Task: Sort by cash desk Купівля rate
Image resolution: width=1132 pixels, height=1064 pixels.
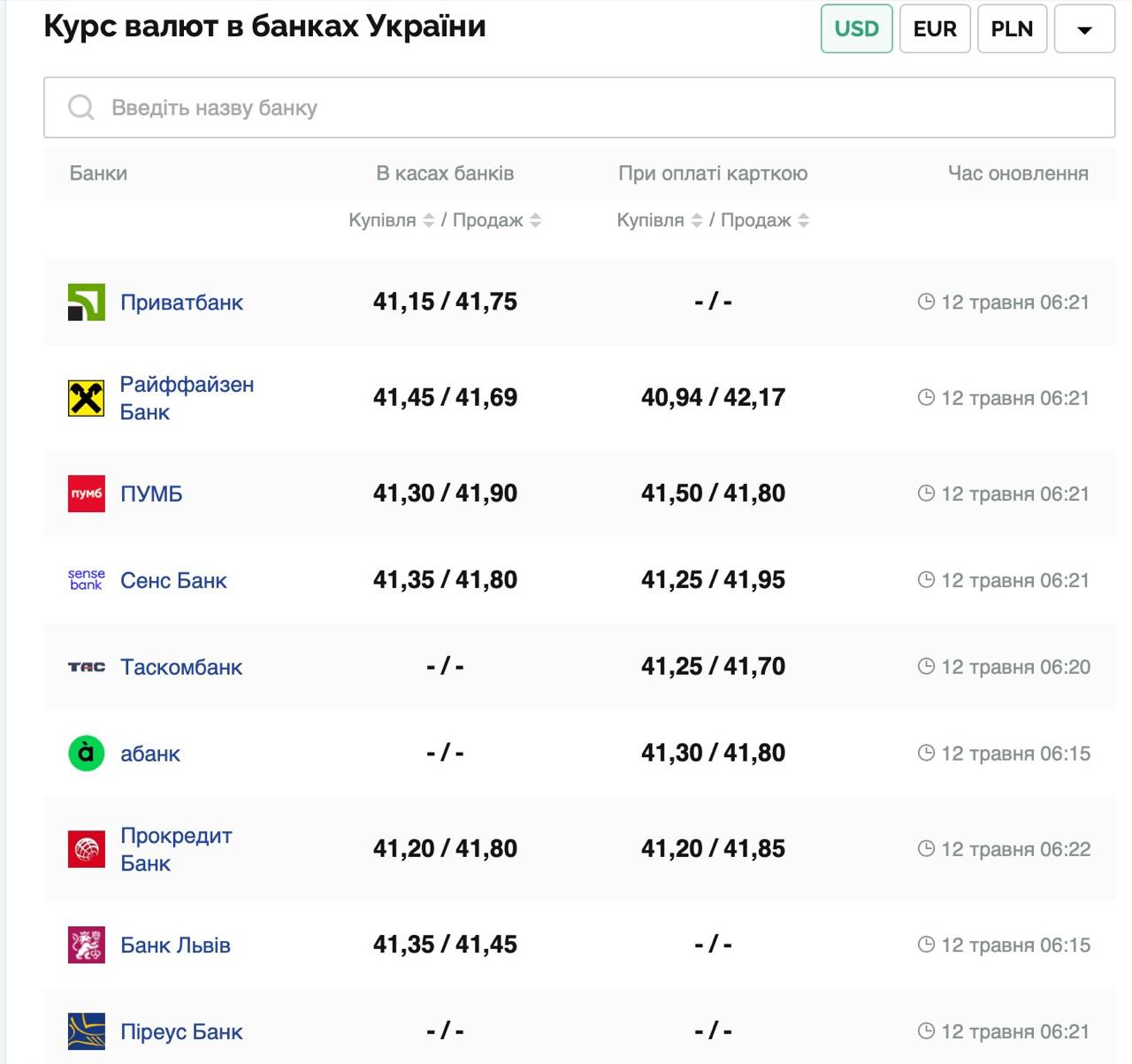Action: (x=429, y=220)
